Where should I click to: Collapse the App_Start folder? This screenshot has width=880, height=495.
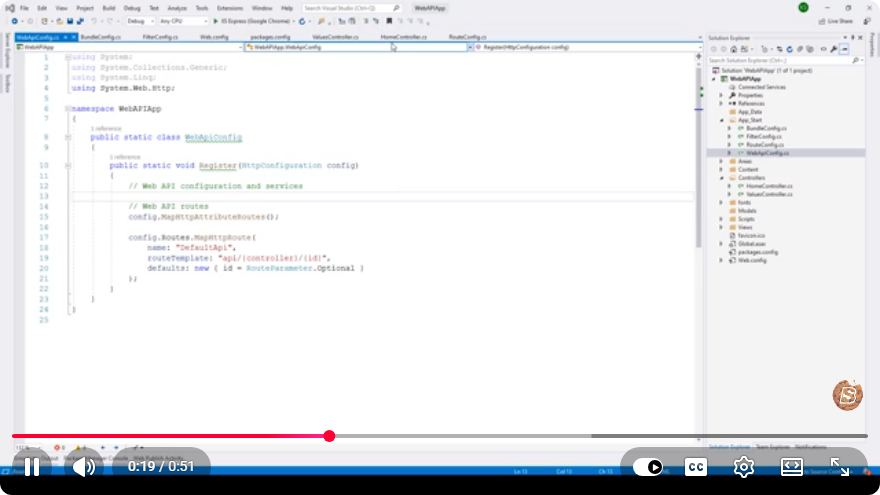point(722,120)
